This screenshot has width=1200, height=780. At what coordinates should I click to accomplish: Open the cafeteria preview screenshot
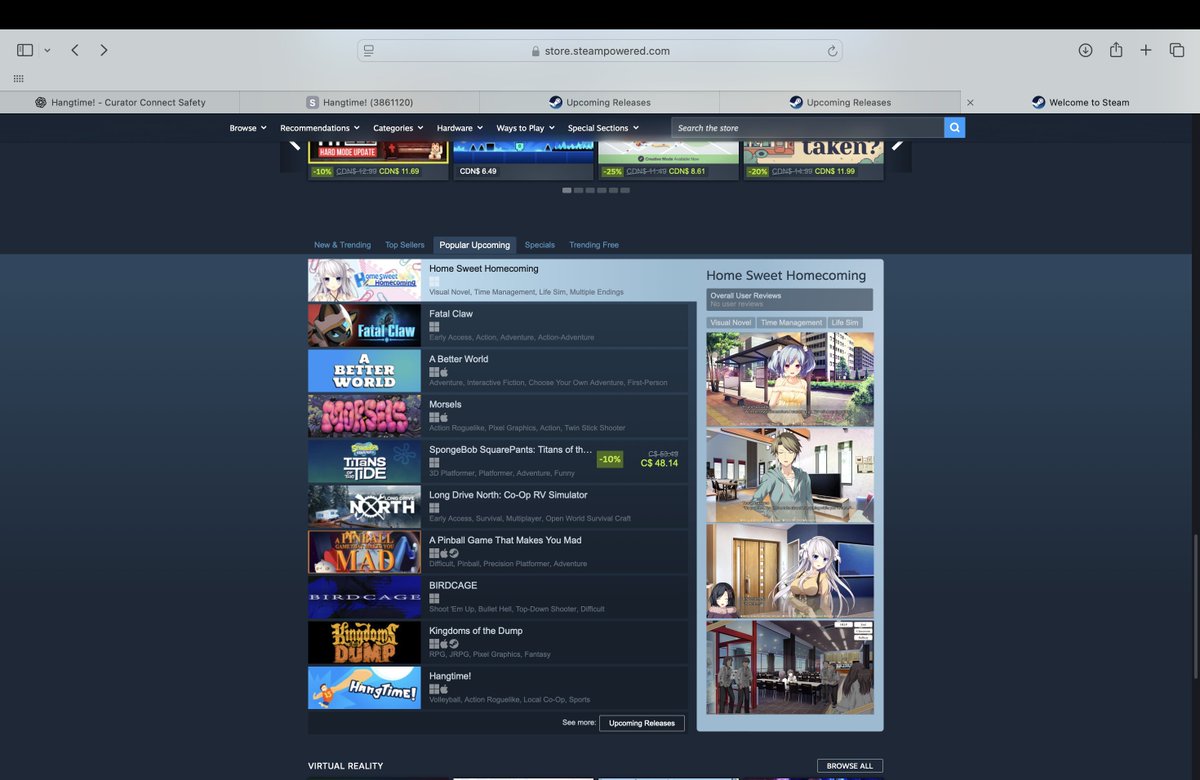tap(790, 667)
